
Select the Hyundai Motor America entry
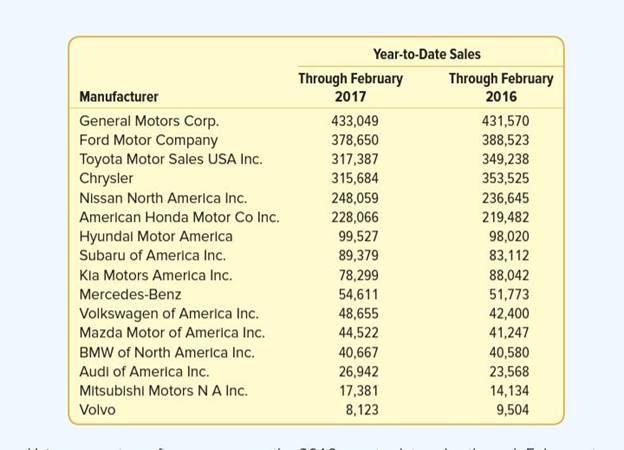[x=155, y=236]
